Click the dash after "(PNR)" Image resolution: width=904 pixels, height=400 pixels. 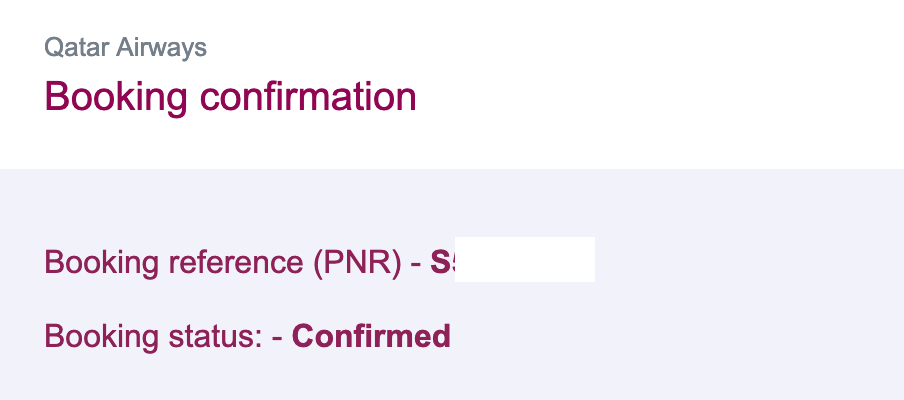tap(415, 262)
